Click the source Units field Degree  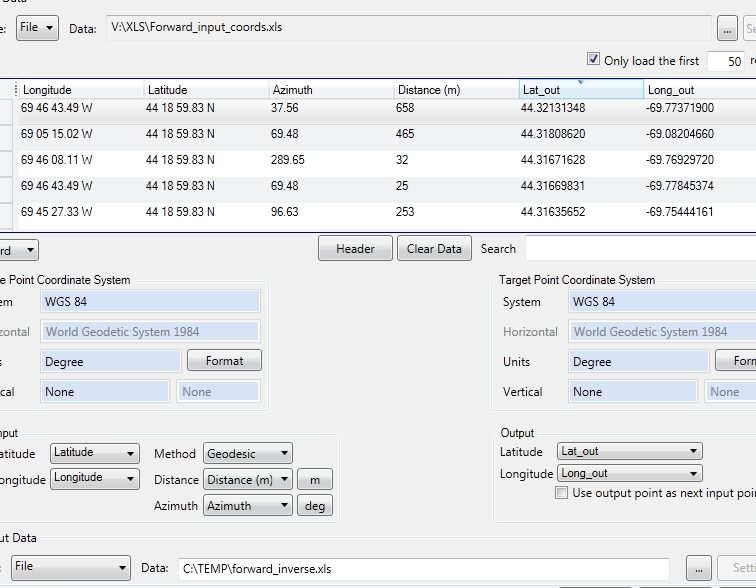111,361
